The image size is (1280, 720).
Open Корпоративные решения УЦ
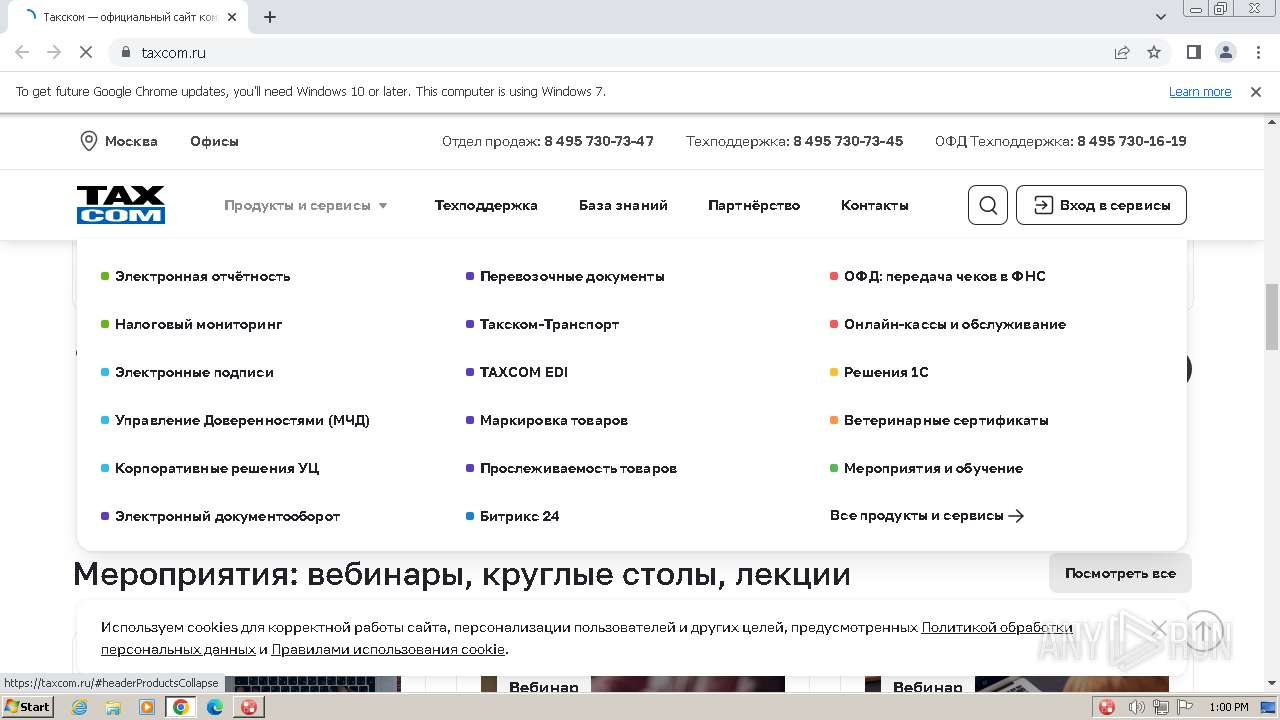[217, 468]
